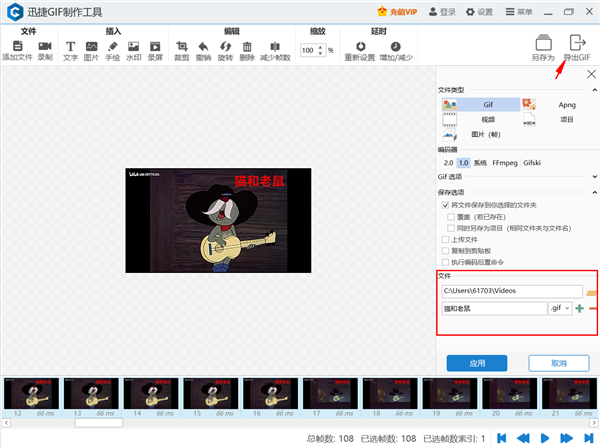Decrease zoom percentage with down arrow
This screenshot has height=448, width=600.
click(x=320, y=53)
